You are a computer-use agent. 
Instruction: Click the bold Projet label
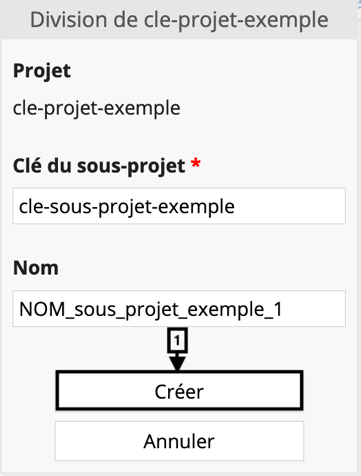tap(42, 71)
